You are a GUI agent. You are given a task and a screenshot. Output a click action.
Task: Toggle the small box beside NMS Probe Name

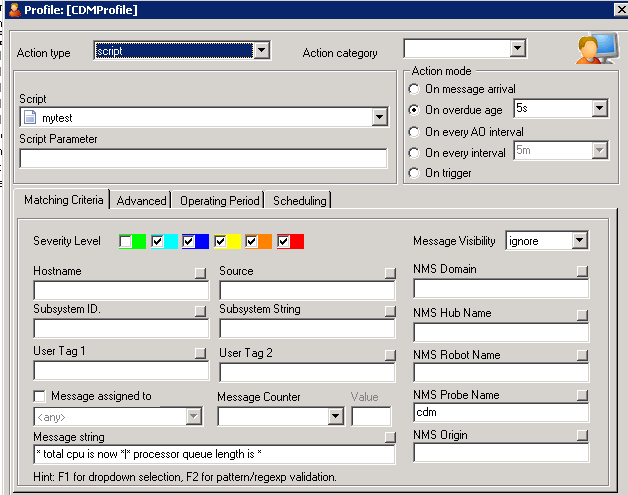(x=582, y=395)
